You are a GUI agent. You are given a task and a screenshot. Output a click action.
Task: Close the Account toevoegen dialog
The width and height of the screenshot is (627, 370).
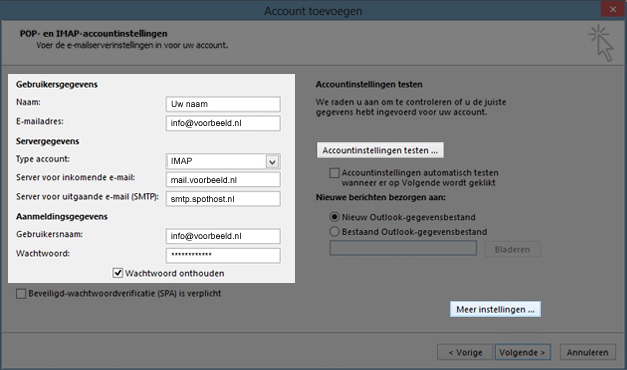[x=613, y=9]
